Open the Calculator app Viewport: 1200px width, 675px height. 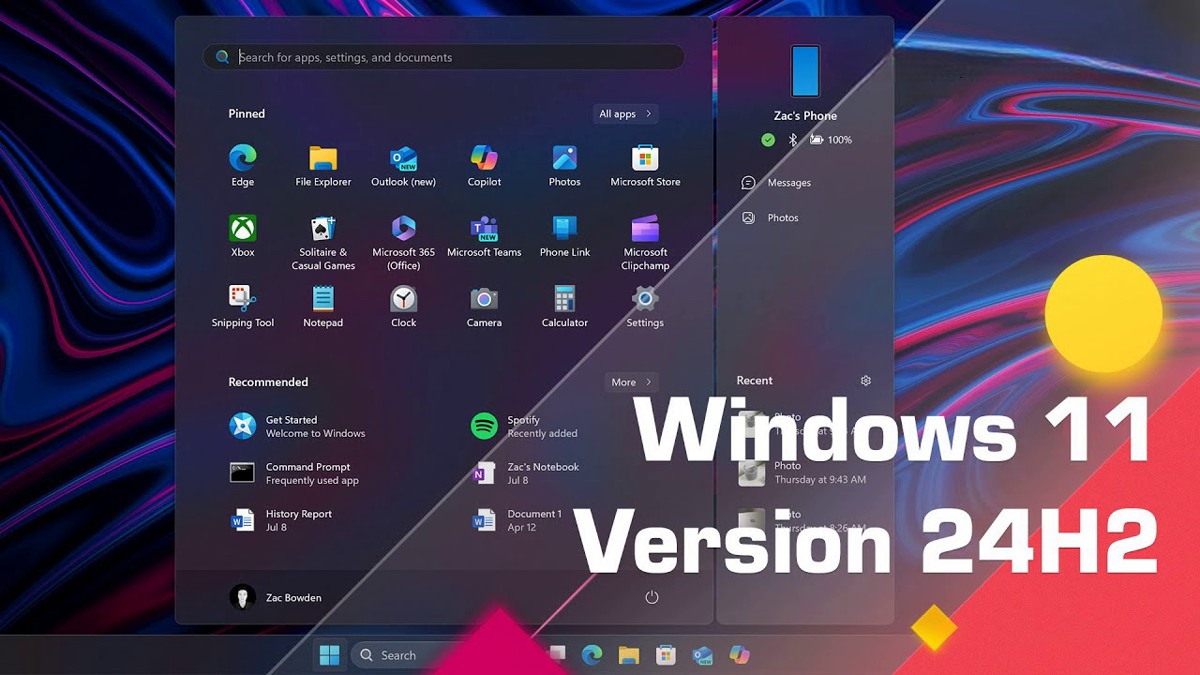point(564,307)
